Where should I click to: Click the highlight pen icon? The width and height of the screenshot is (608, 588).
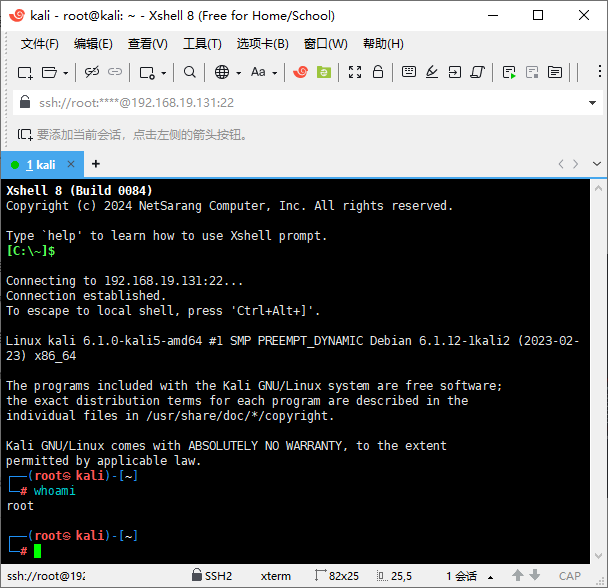point(432,72)
